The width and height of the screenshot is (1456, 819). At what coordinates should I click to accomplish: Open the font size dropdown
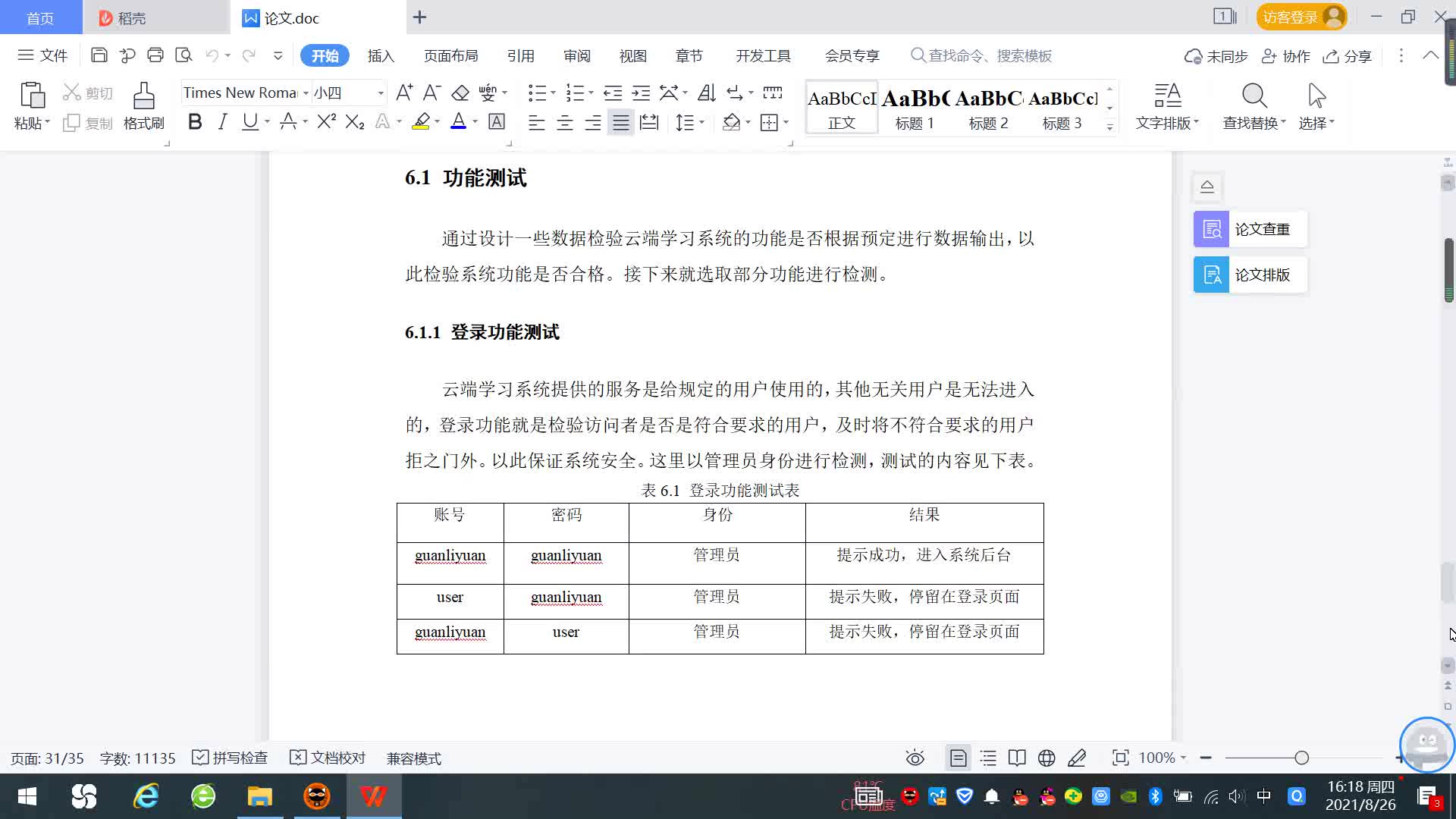[381, 93]
